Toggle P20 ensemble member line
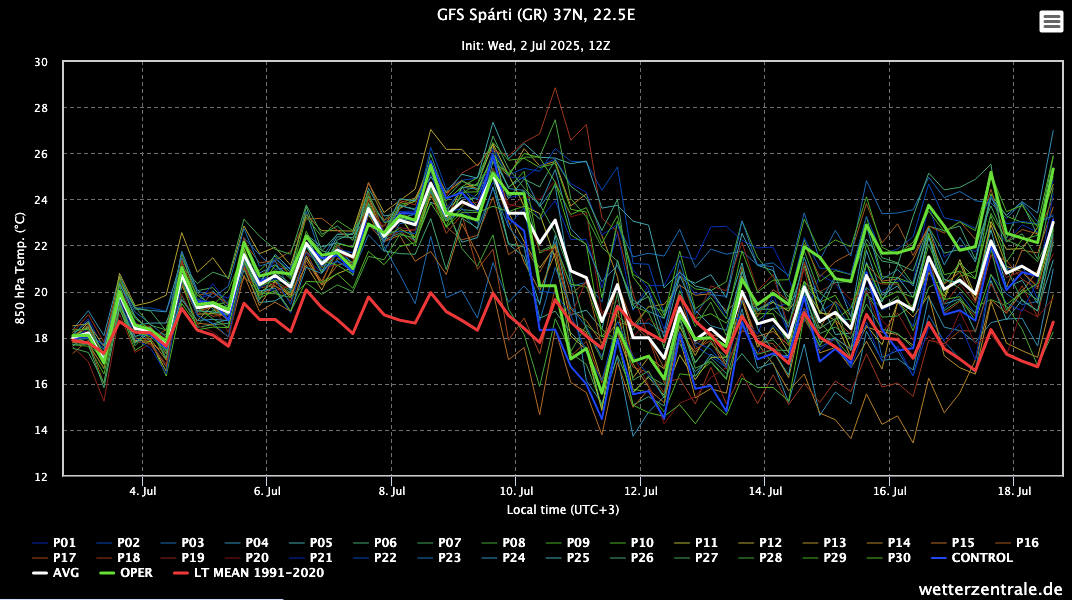1072x600 pixels. 258,557
